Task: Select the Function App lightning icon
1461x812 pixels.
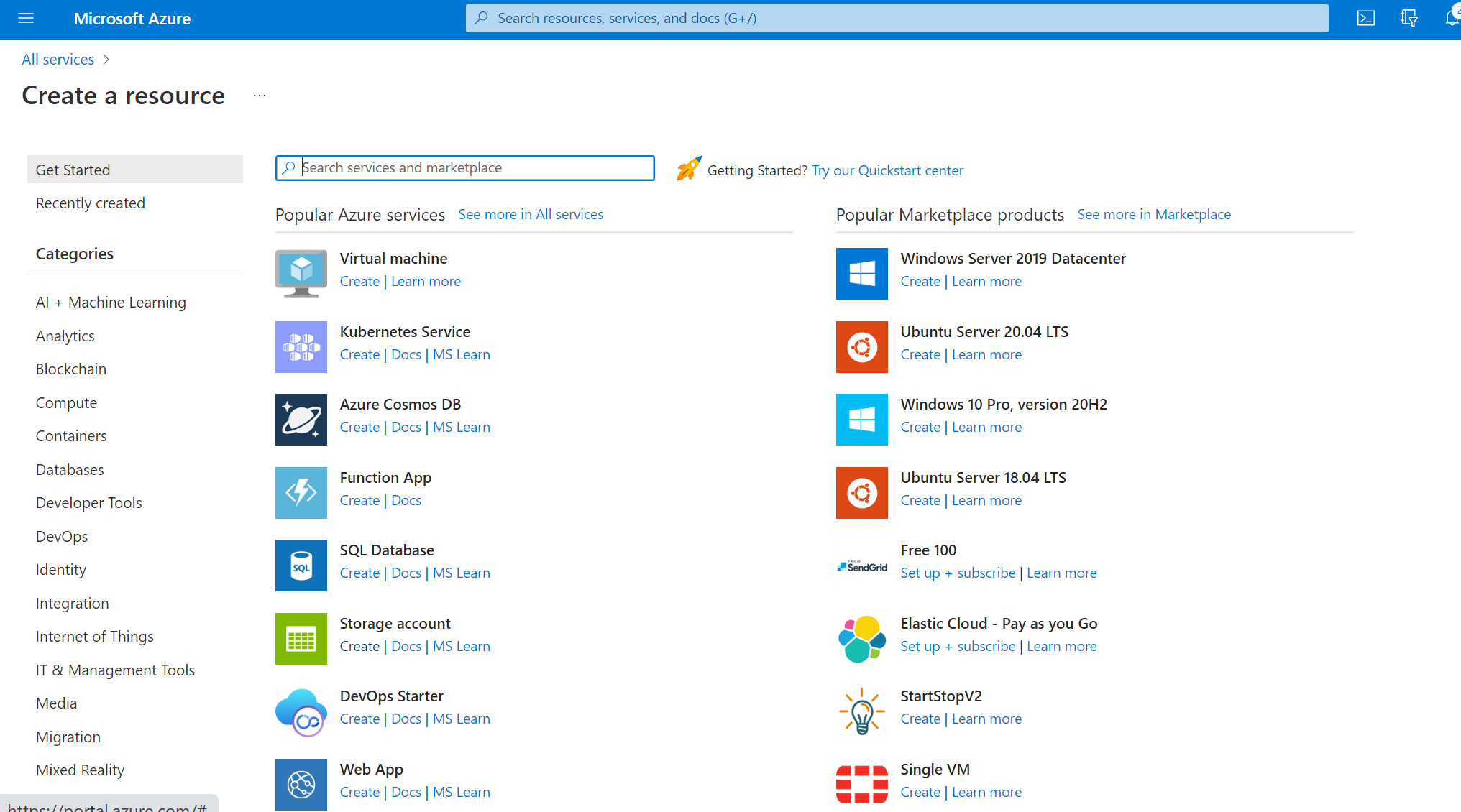Action: click(x=301, y=492)
